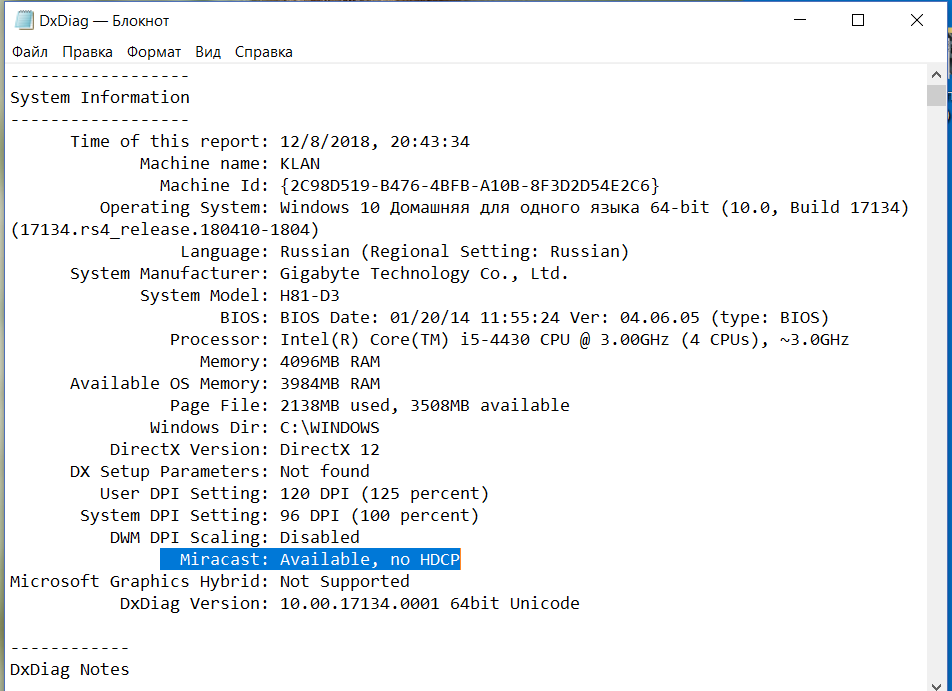Image resolution: width=952 pixels, height=691 pixels.
Task: Maximize the DxDiag Notepad window
Action: point(858,20)
